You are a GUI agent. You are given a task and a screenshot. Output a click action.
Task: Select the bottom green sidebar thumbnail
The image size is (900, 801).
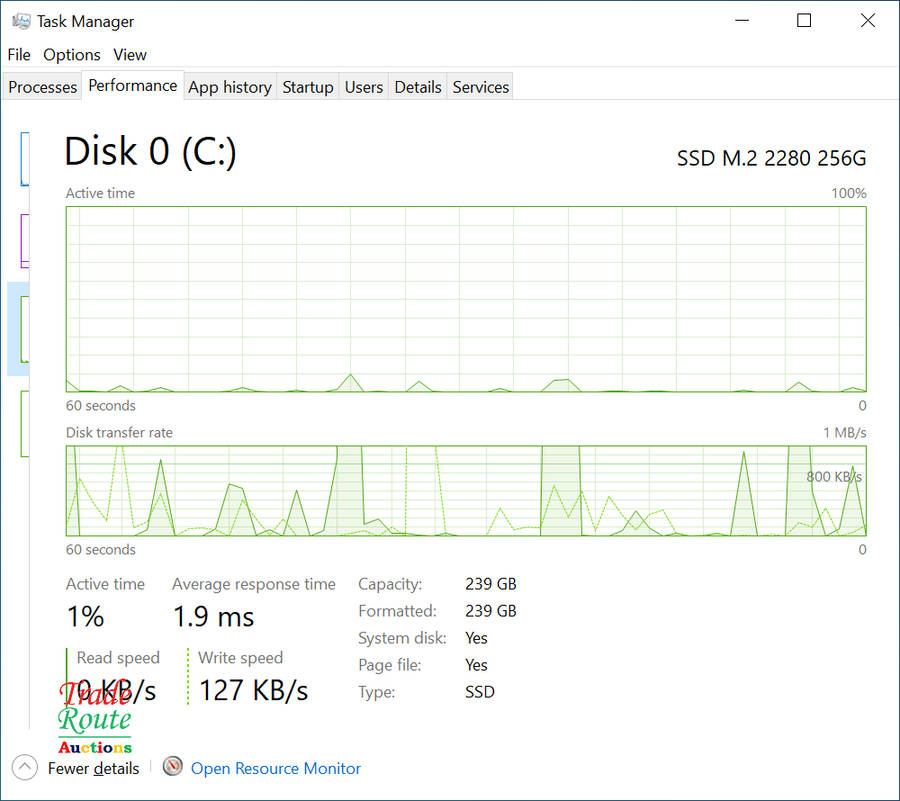pyautogui.click(x=24, y=424)
